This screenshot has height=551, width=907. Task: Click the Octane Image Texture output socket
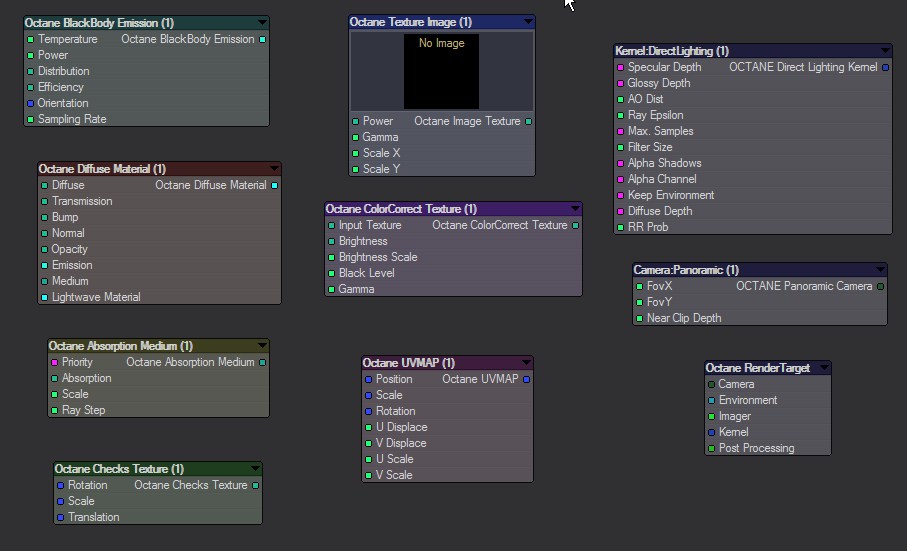click(529, 121)
